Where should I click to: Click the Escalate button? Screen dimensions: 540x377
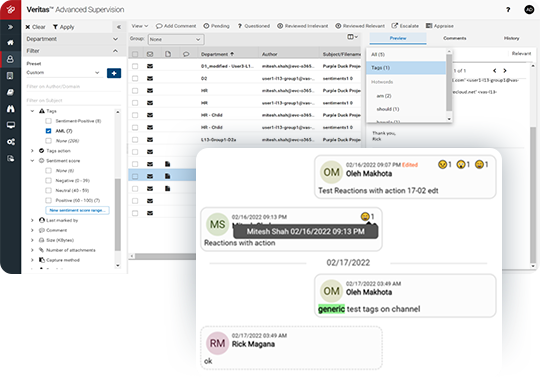[405, 26]
